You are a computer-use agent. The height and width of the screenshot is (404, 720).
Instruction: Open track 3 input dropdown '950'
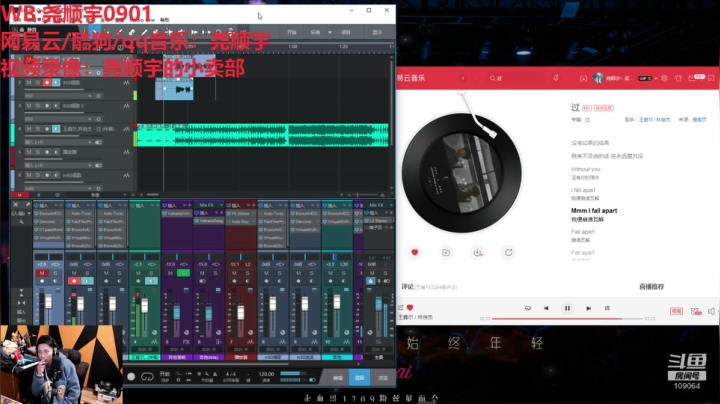click(58, 119)
